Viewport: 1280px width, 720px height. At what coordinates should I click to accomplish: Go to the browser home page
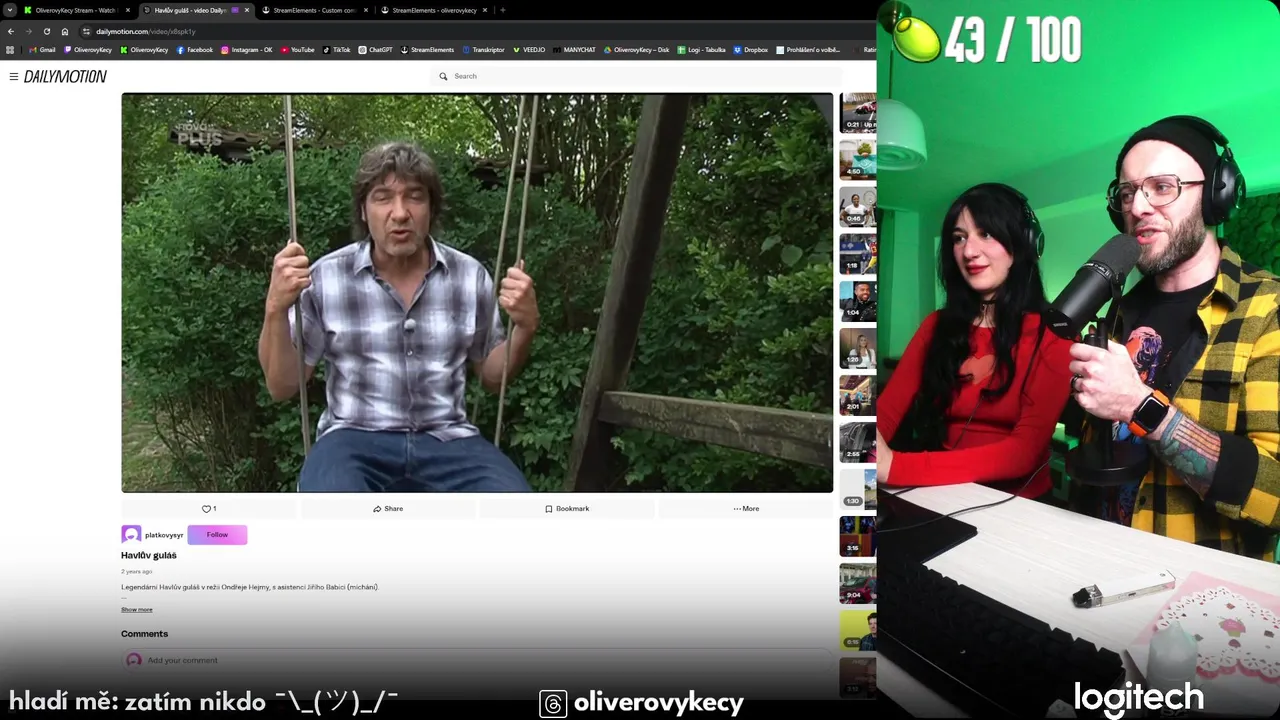65,31
